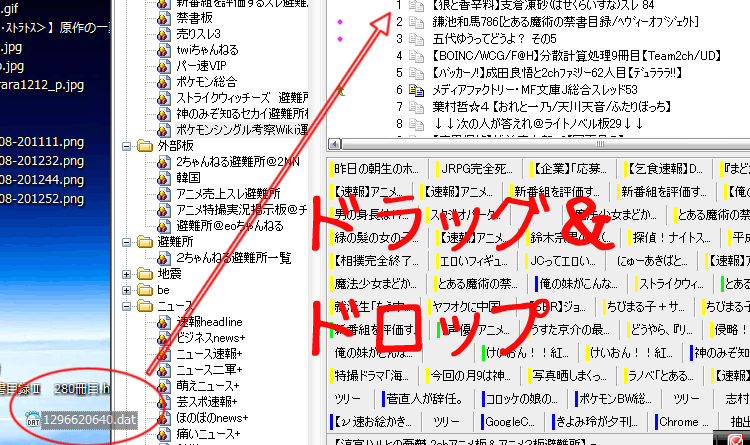This screenshot has width=750, height=445.
Task: Click the 外部板 folder icon
Action: 144,145
